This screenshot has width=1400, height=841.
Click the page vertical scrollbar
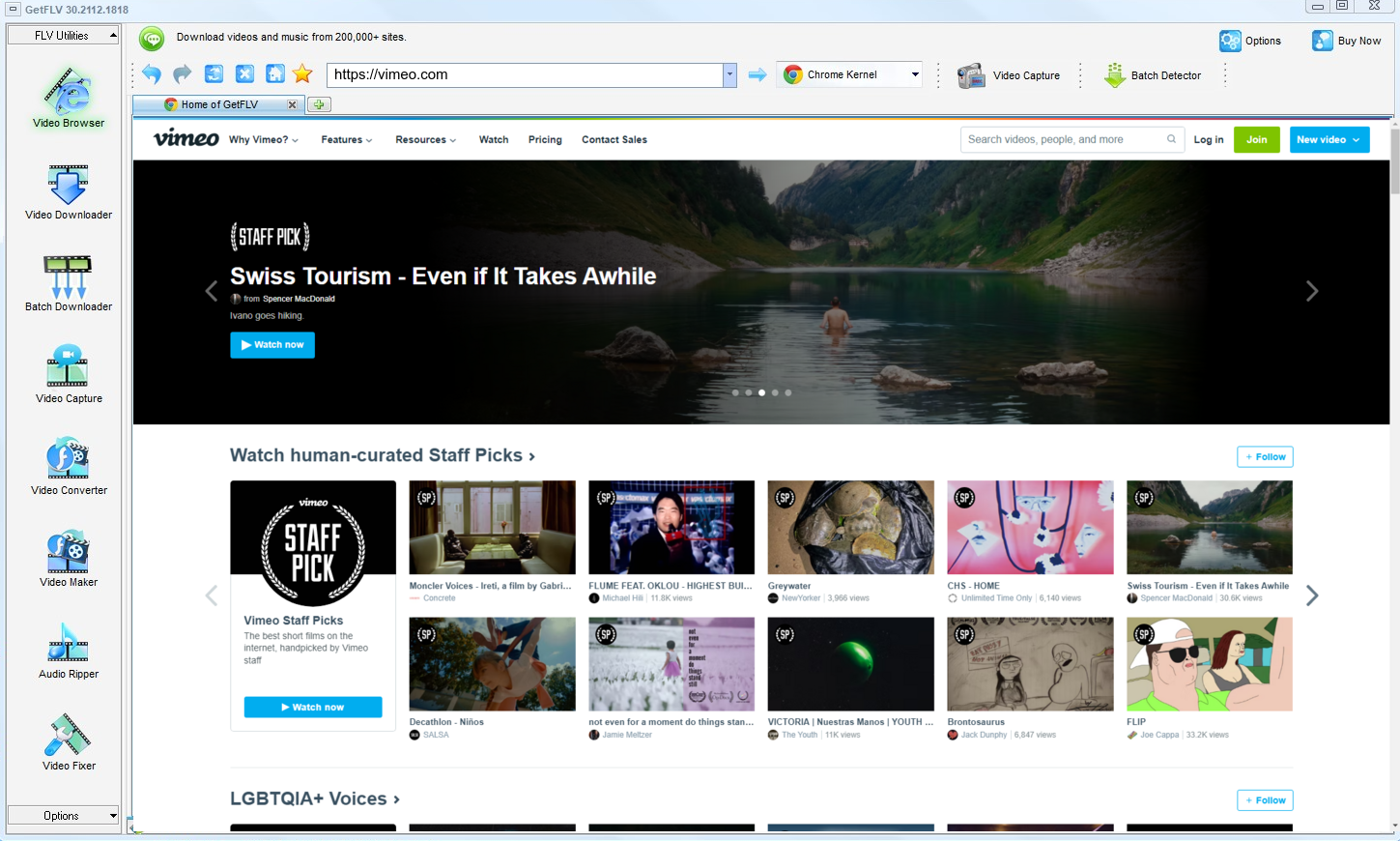[x=1394, y=474]
